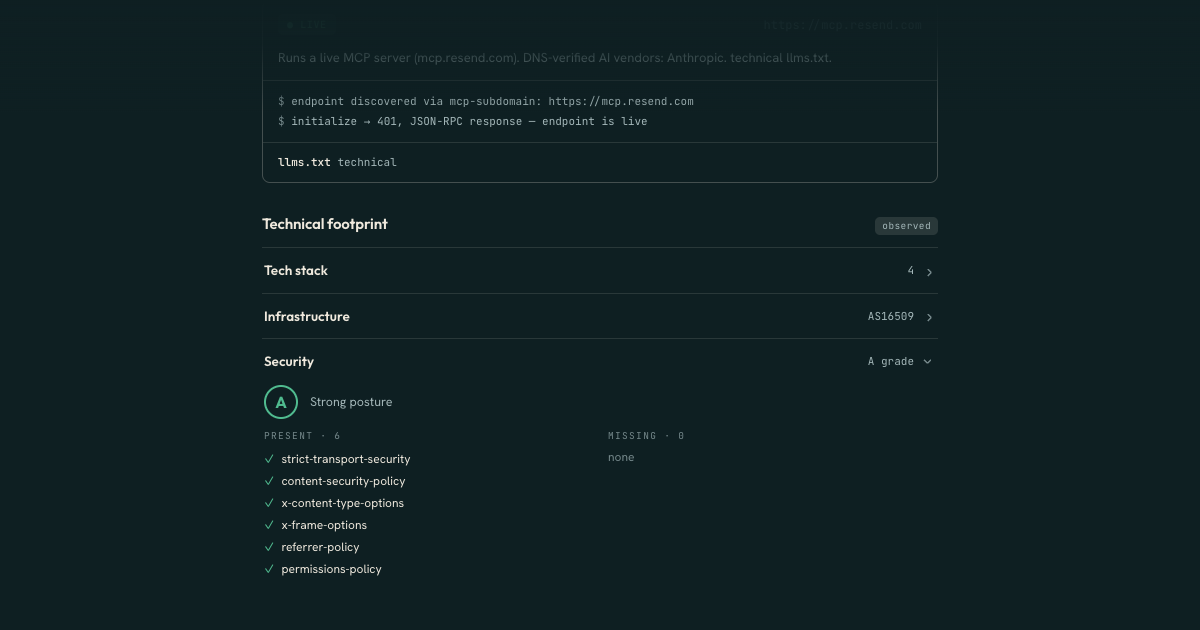Click the Security section heading
Screen dimensions: 1200x630
[x=289, y=361]
